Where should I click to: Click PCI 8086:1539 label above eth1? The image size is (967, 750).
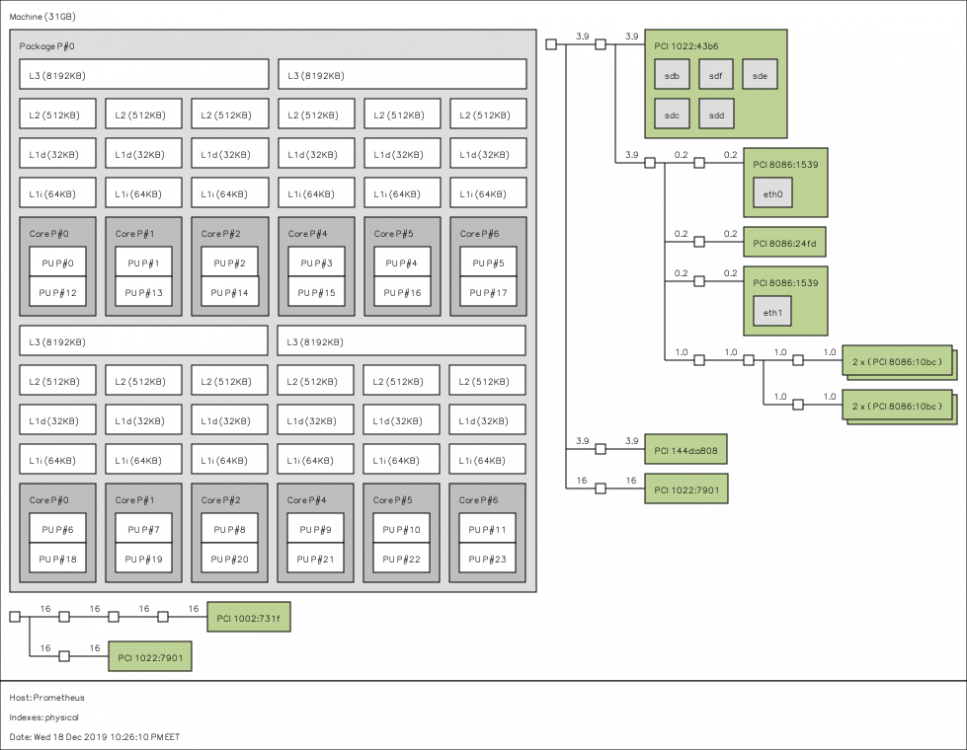point(786,283)
